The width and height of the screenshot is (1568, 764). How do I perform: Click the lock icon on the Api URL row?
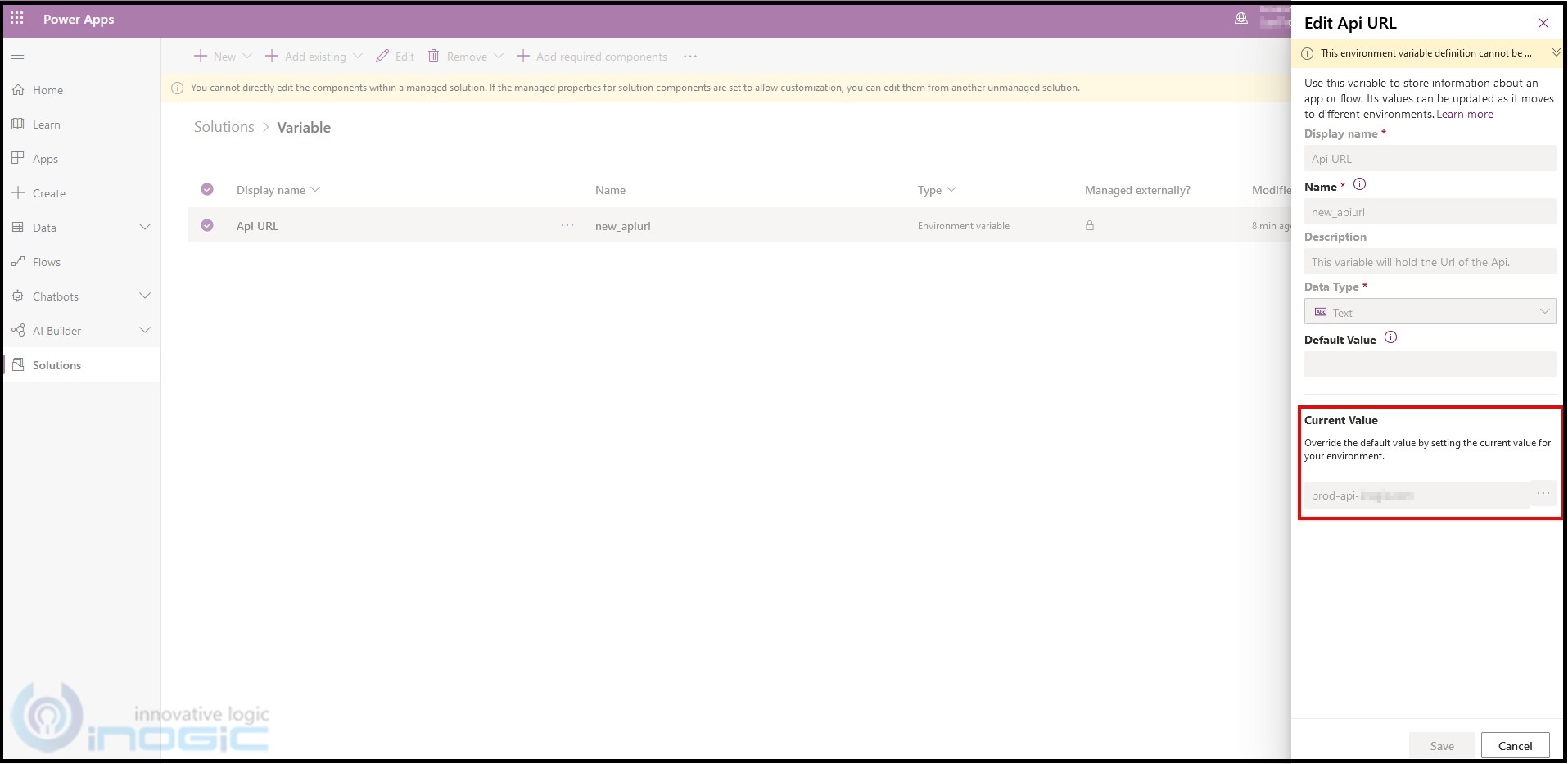[1089, 225]
